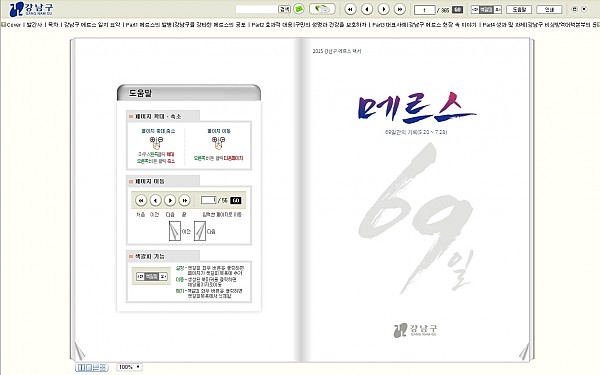Viewport: 600px width, 375px height.
Task: Open the 목차 table of contents link
Action: click(53, 25)
